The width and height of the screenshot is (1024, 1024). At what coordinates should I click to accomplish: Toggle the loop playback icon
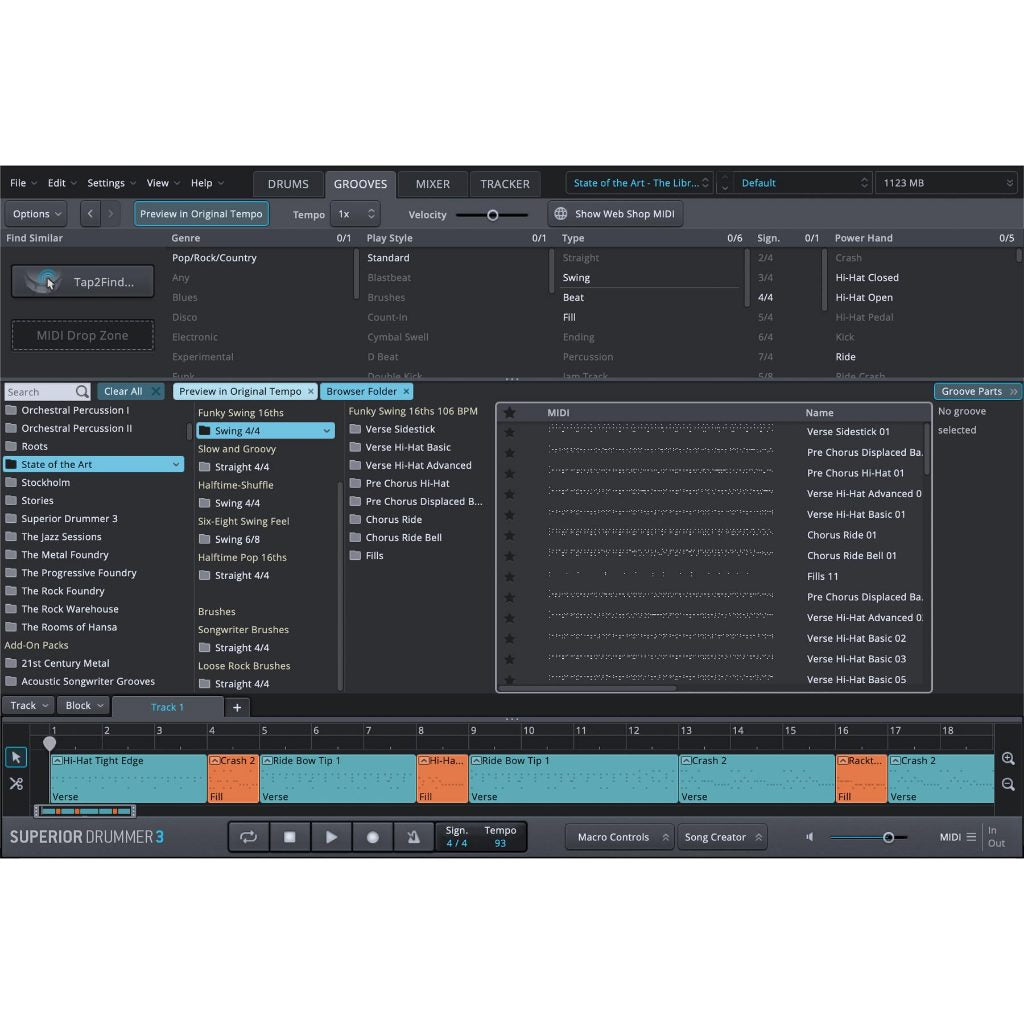(x=248, y=837)
